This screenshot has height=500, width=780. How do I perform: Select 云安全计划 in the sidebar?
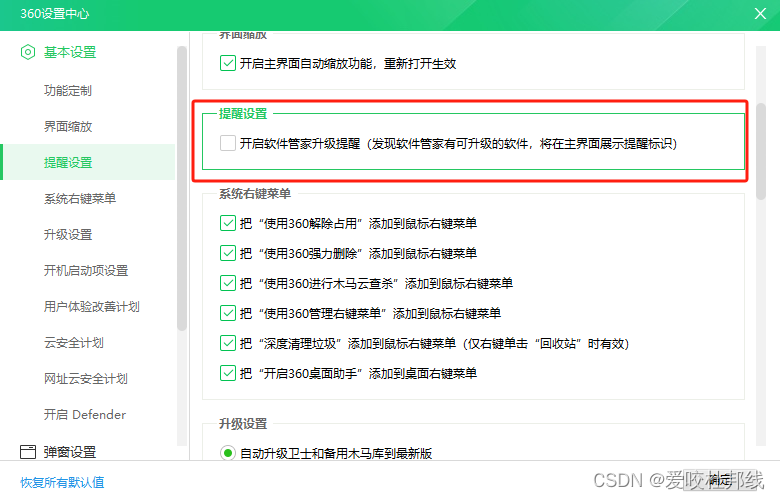(x=74, y=343)
